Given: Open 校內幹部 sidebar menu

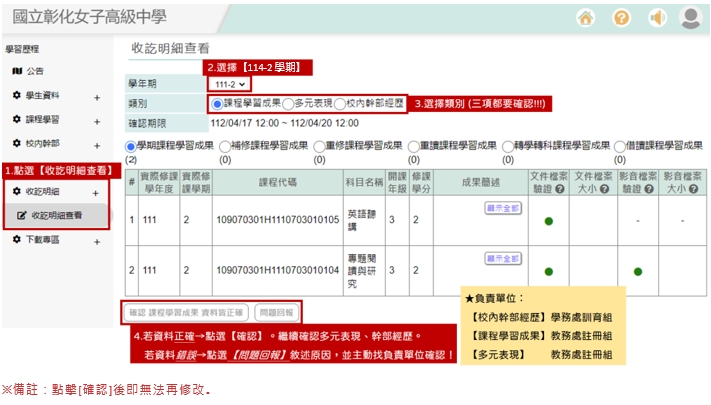Looking at the screenshot, I should [x=42, y=143].
